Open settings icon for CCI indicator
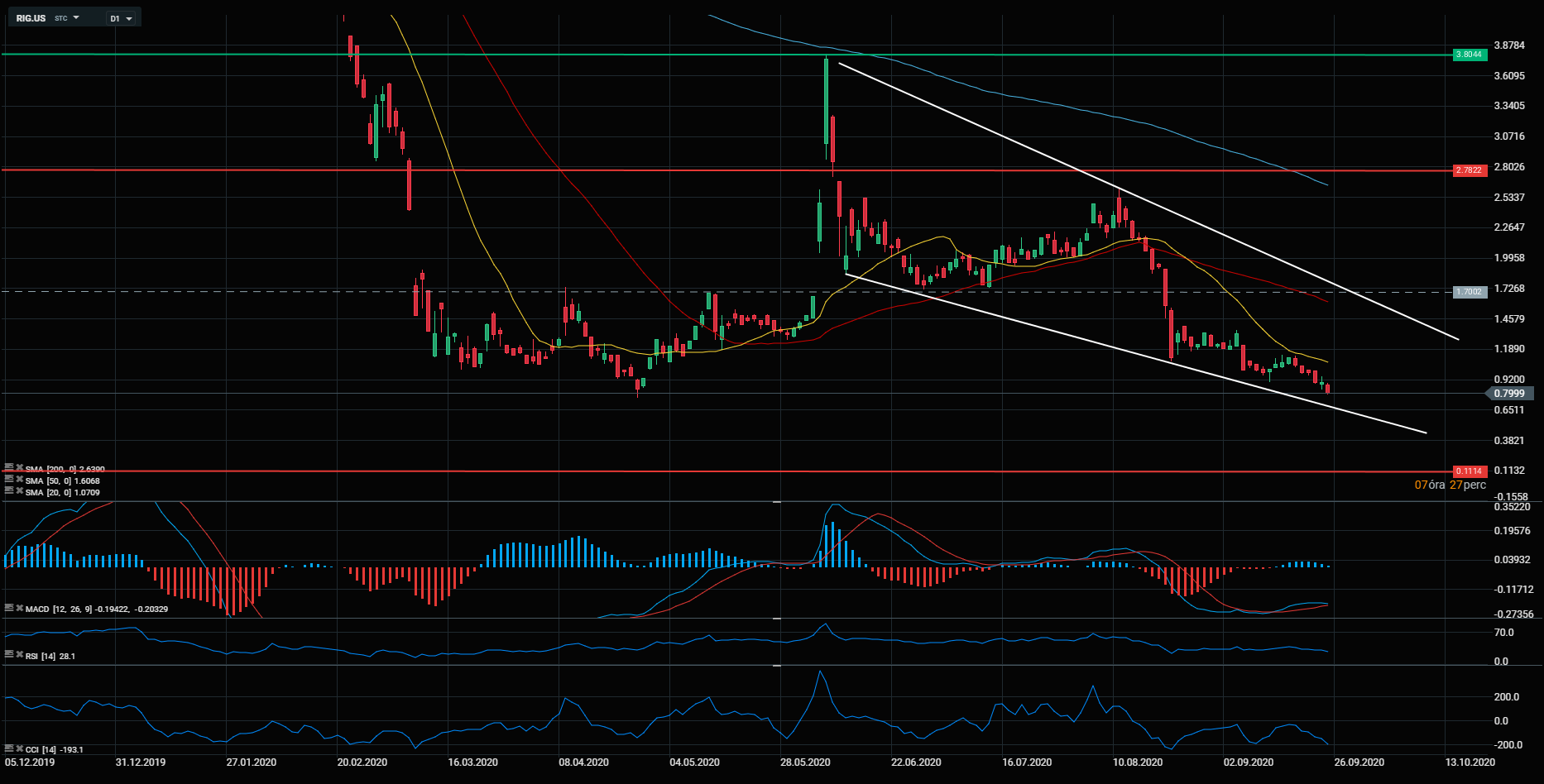Viewport: 1544px width, 784px height. (8, 748)
